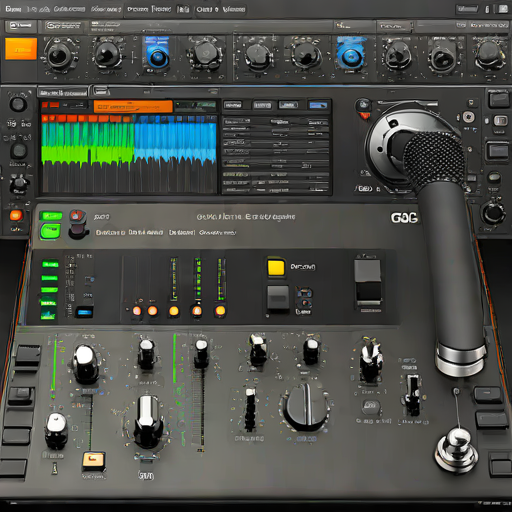Click the small white-capped knob at the mixer's bottom left
Viewport: 512px width, 512px height.
click(x=56, y=430)
